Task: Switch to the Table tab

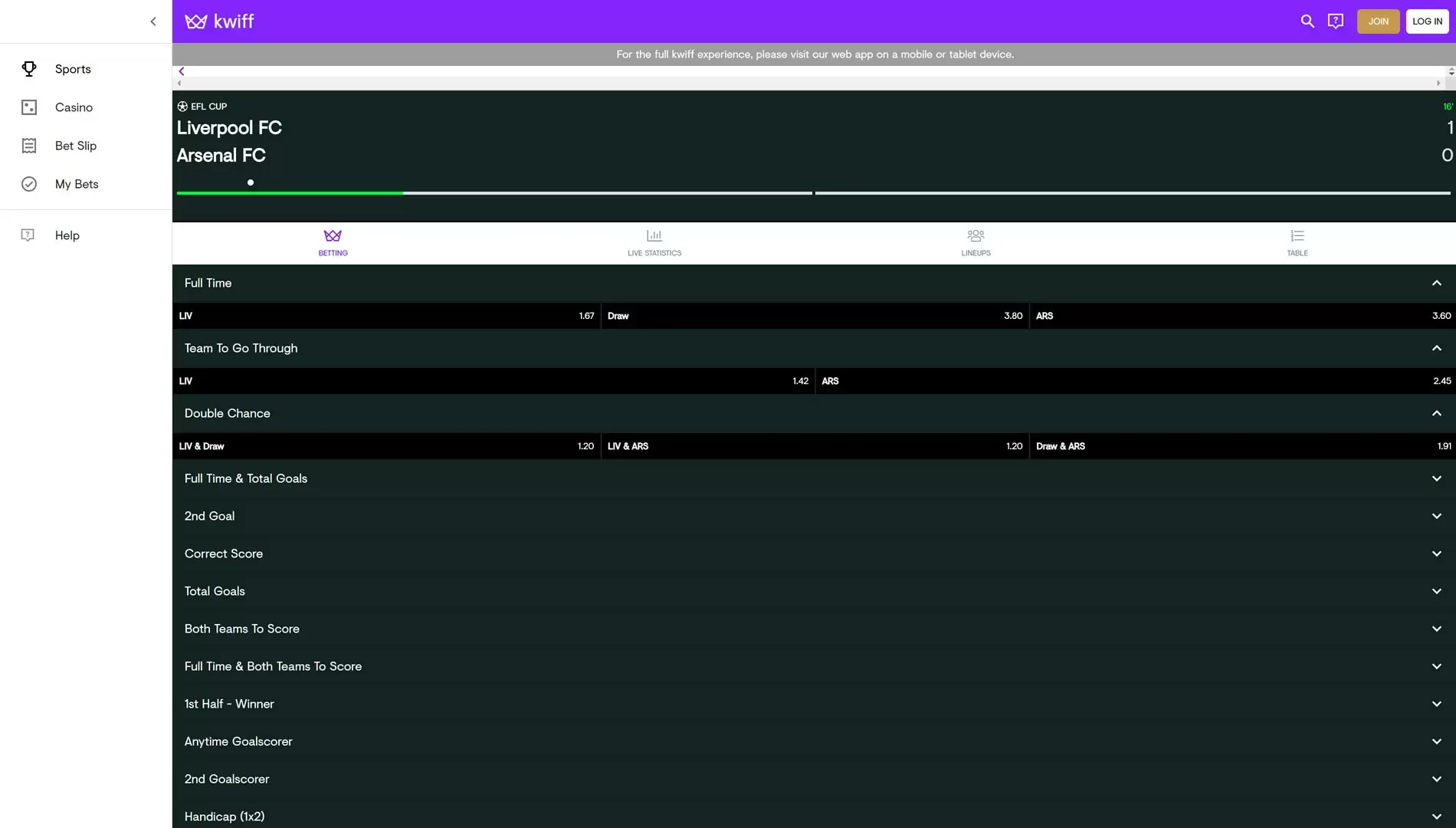Action: (x=1297, y=243)
